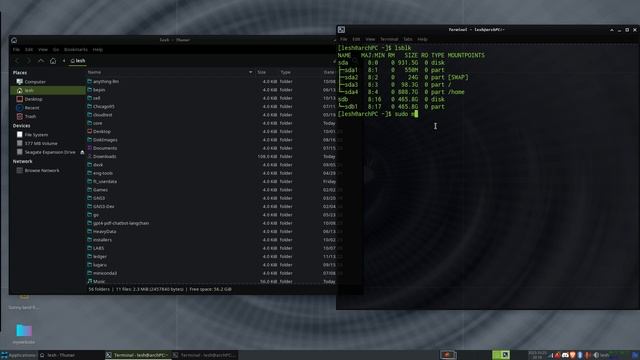Open Seagate Expansion Drive device

45,152
